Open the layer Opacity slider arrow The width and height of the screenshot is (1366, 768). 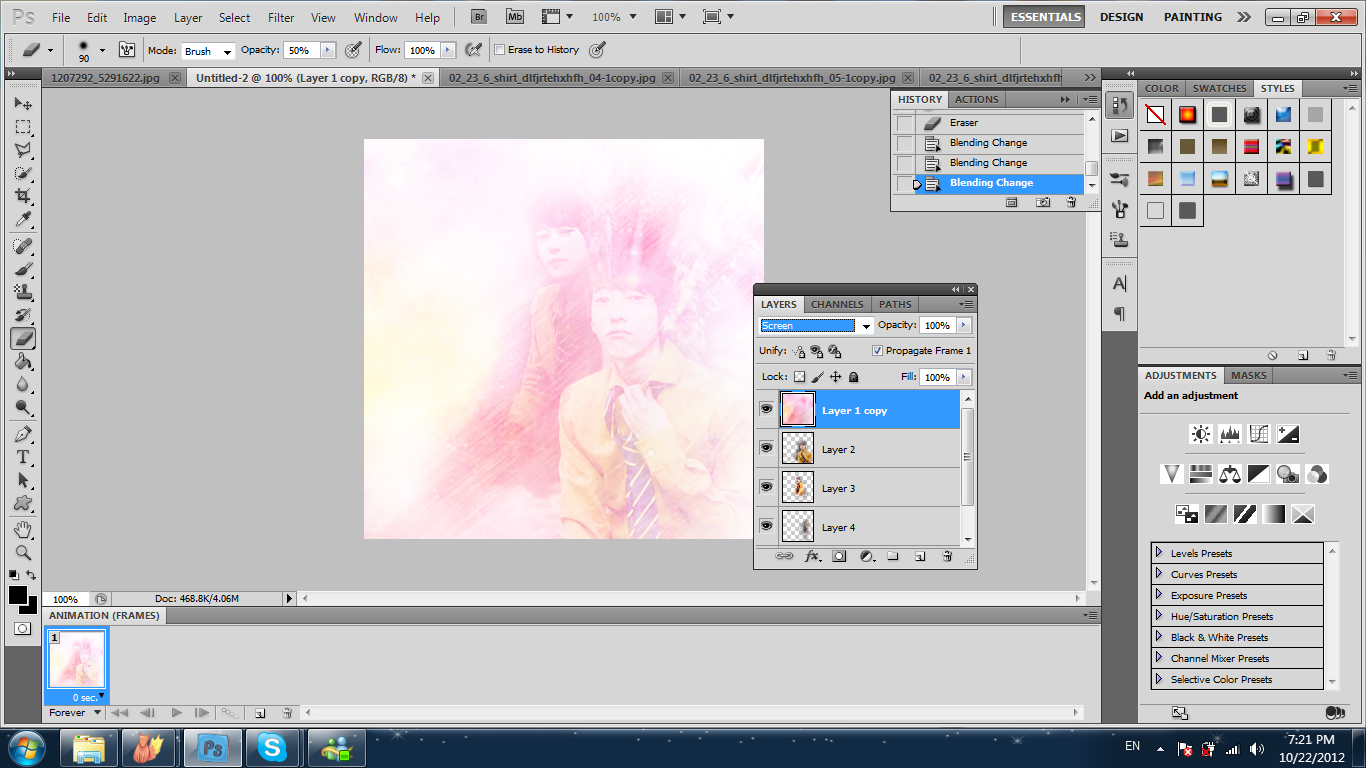click(x=964, y=325)
